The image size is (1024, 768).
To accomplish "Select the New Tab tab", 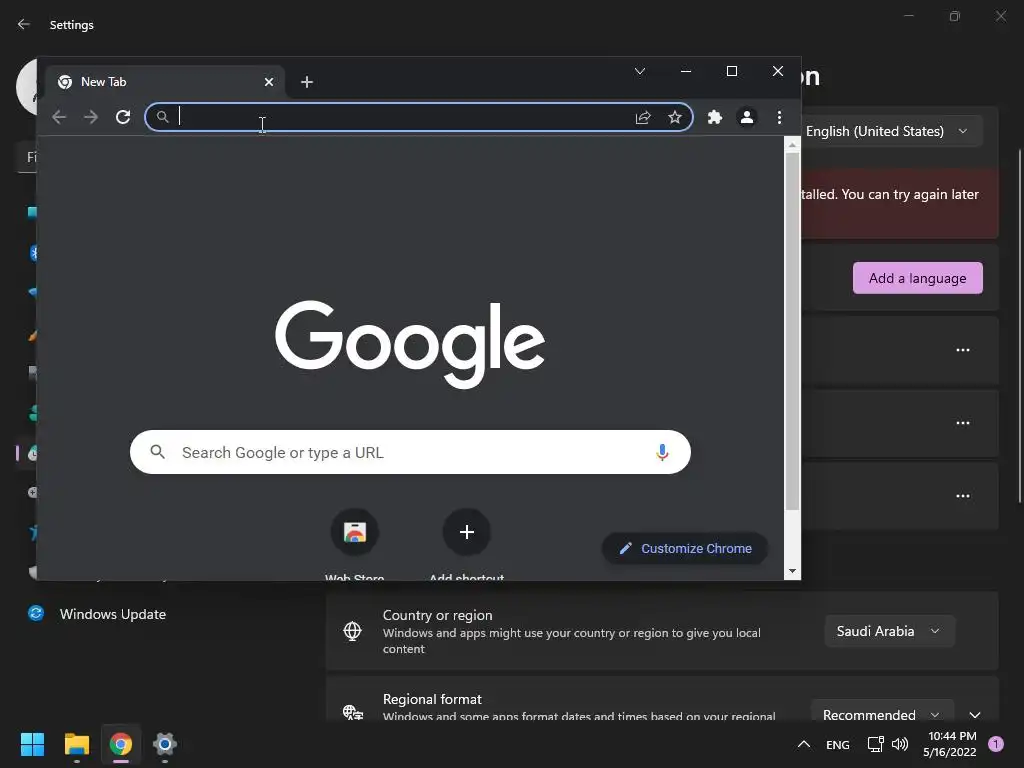I will [165, 82].
